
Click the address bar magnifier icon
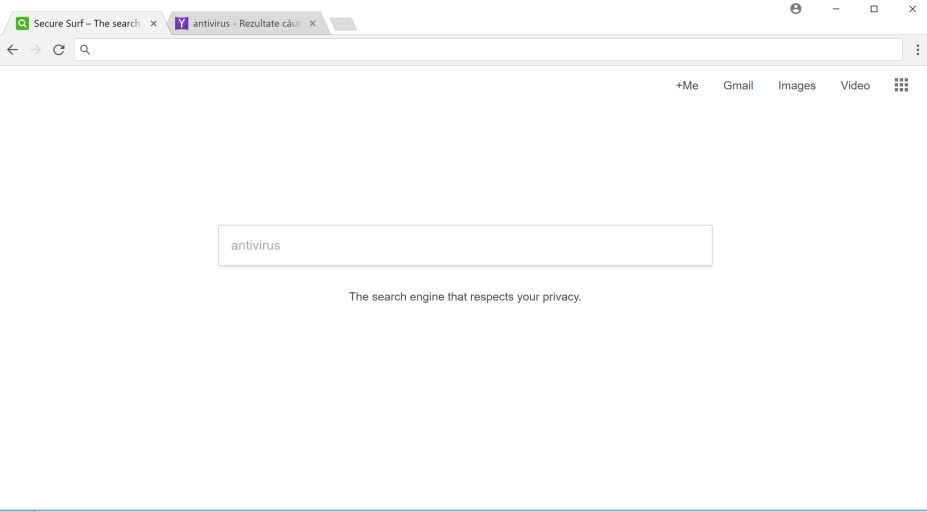pos(85,50)
